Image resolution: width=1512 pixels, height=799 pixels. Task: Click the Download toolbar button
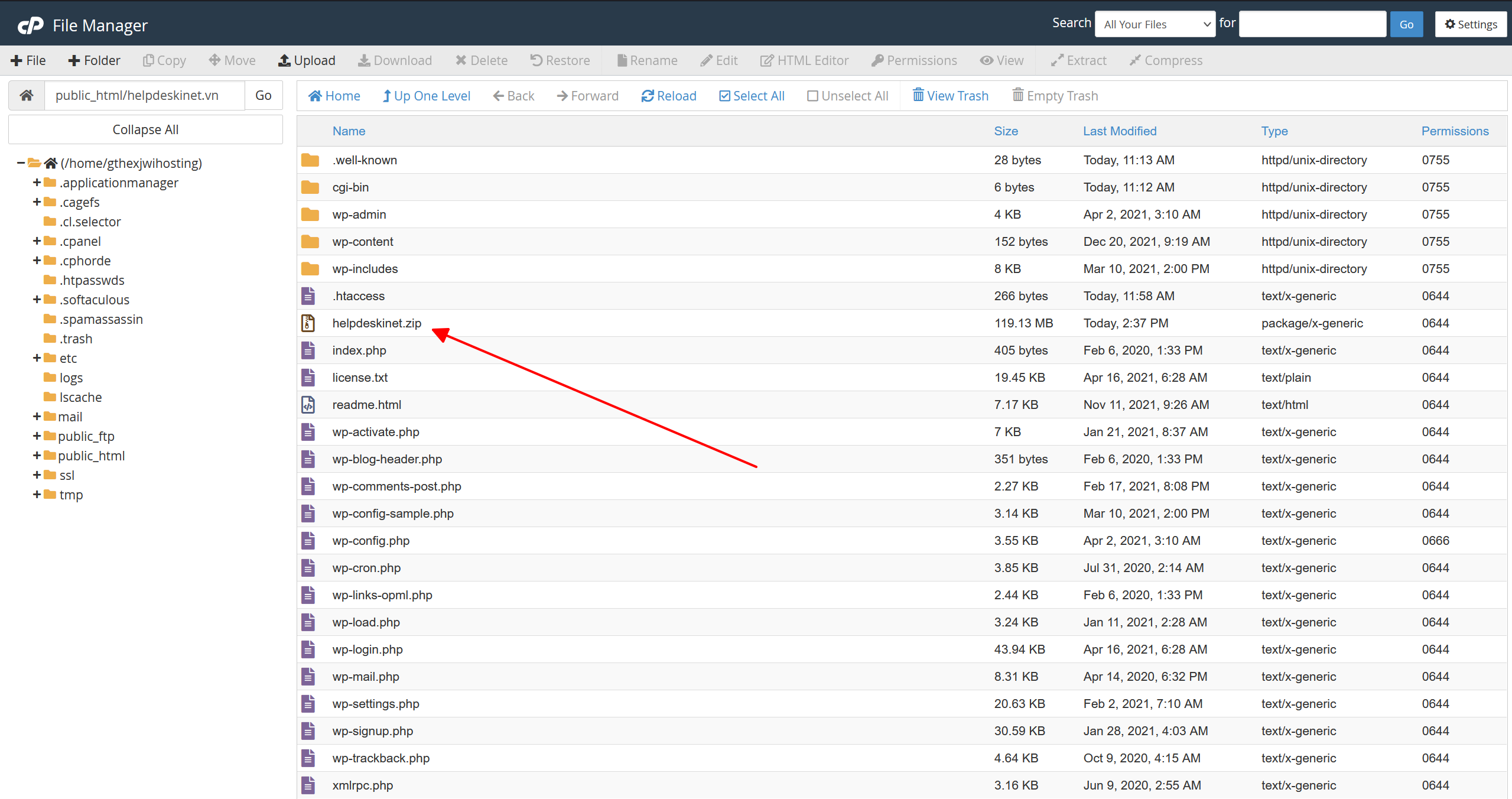click(x=395, y=60)
